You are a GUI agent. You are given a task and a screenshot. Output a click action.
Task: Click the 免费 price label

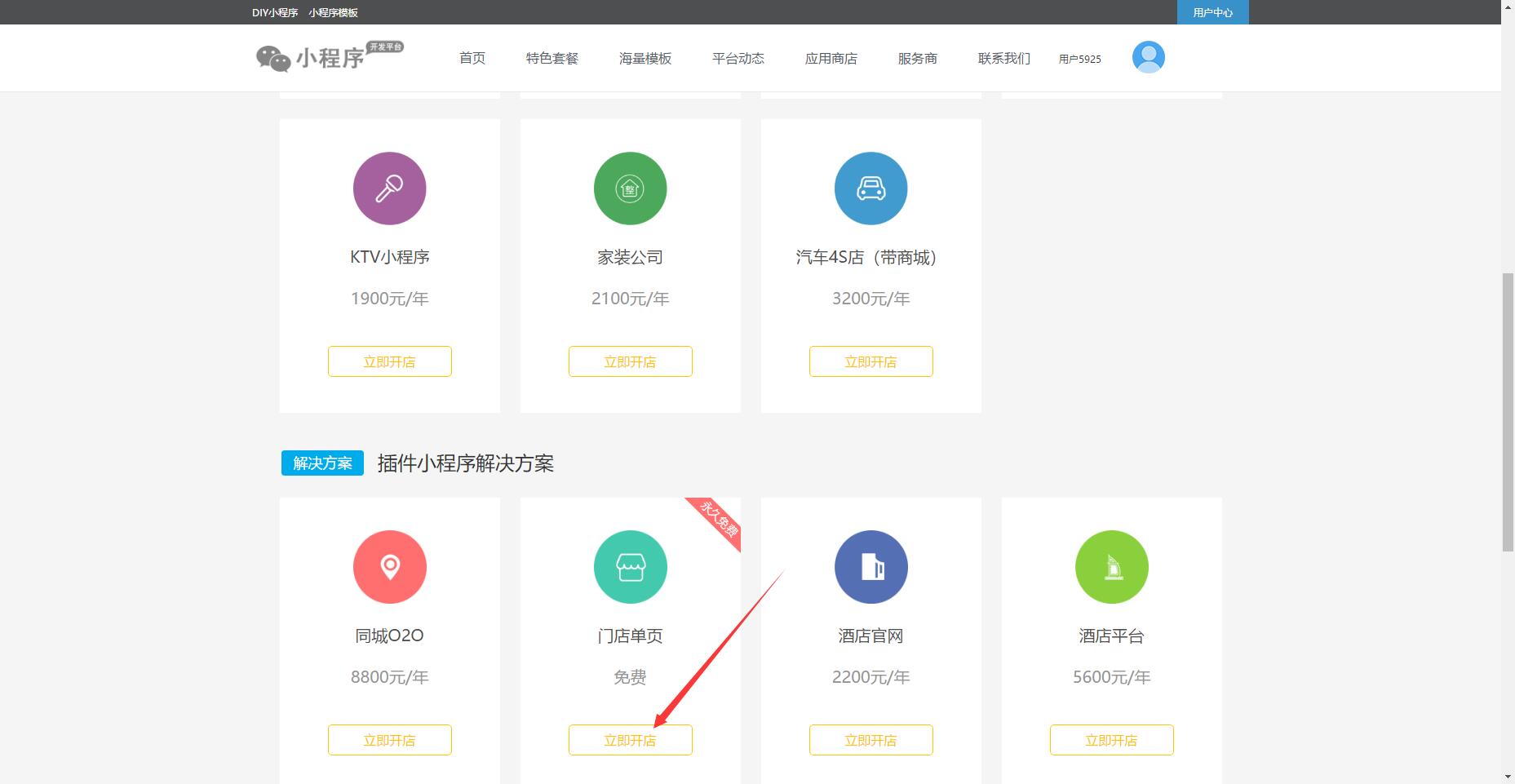(630, 677)
